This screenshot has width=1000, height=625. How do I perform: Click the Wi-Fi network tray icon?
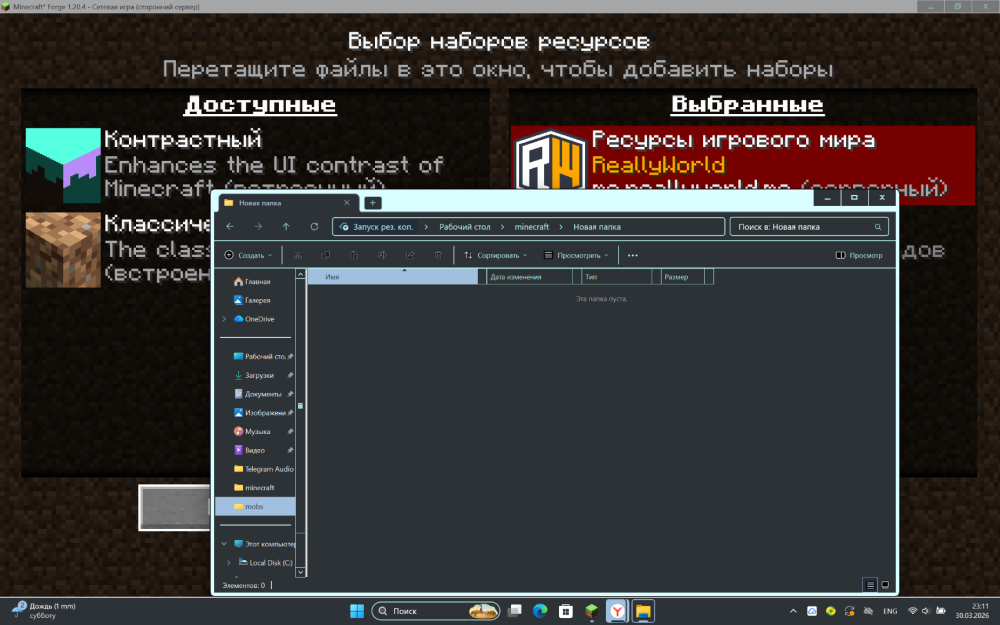point(913,611)
